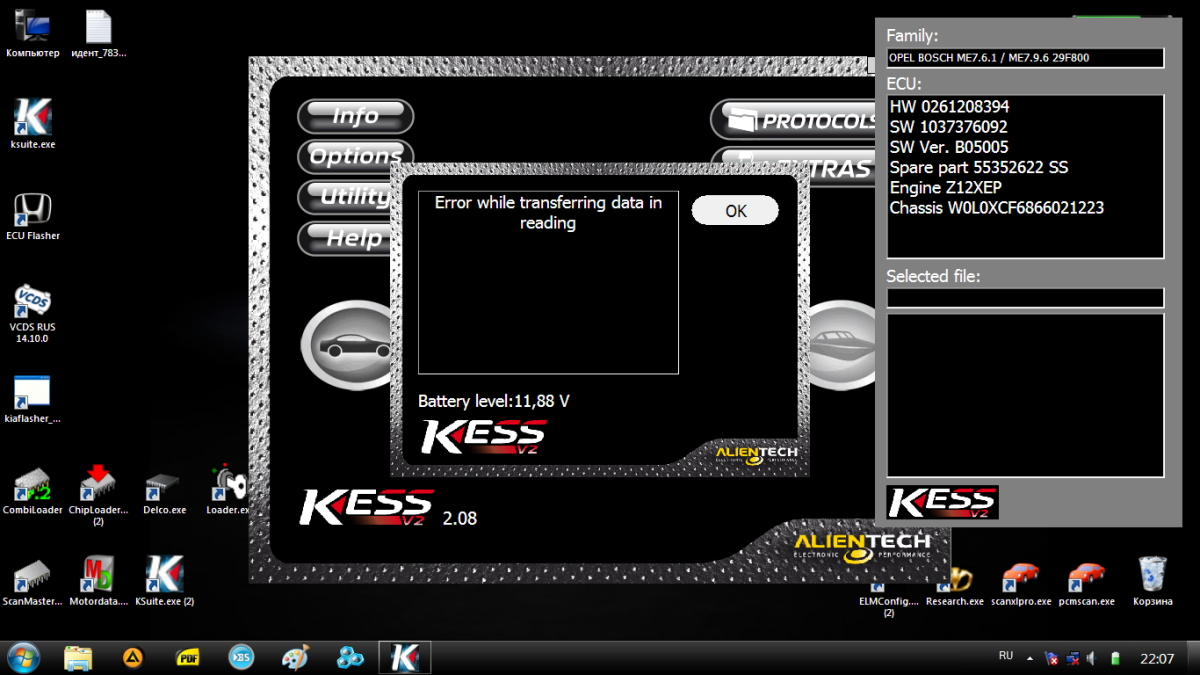Open the yellow PDF app on taskbar
This screenshot has width=1200, height=675.
[187, 657]
